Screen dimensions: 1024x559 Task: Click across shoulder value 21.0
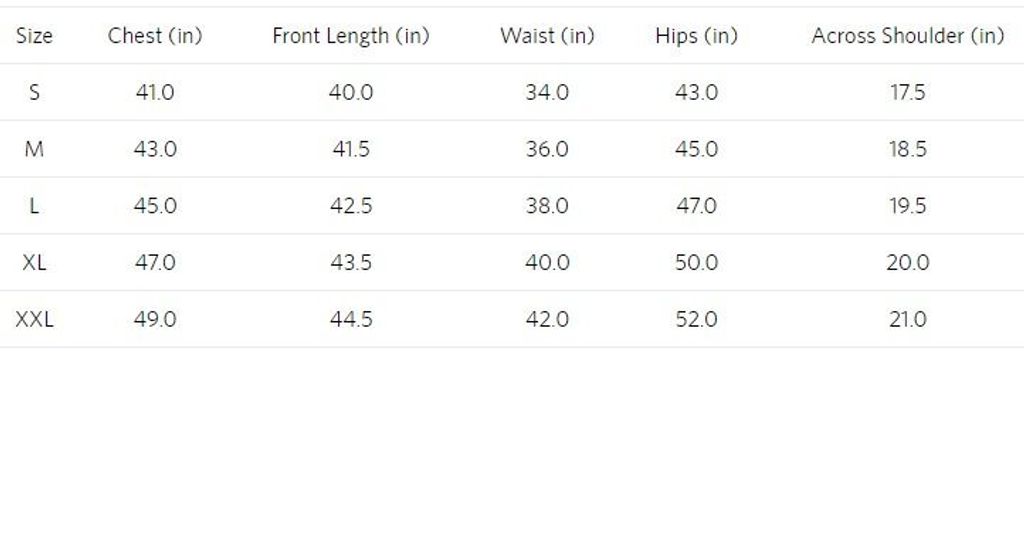point(907,320)
